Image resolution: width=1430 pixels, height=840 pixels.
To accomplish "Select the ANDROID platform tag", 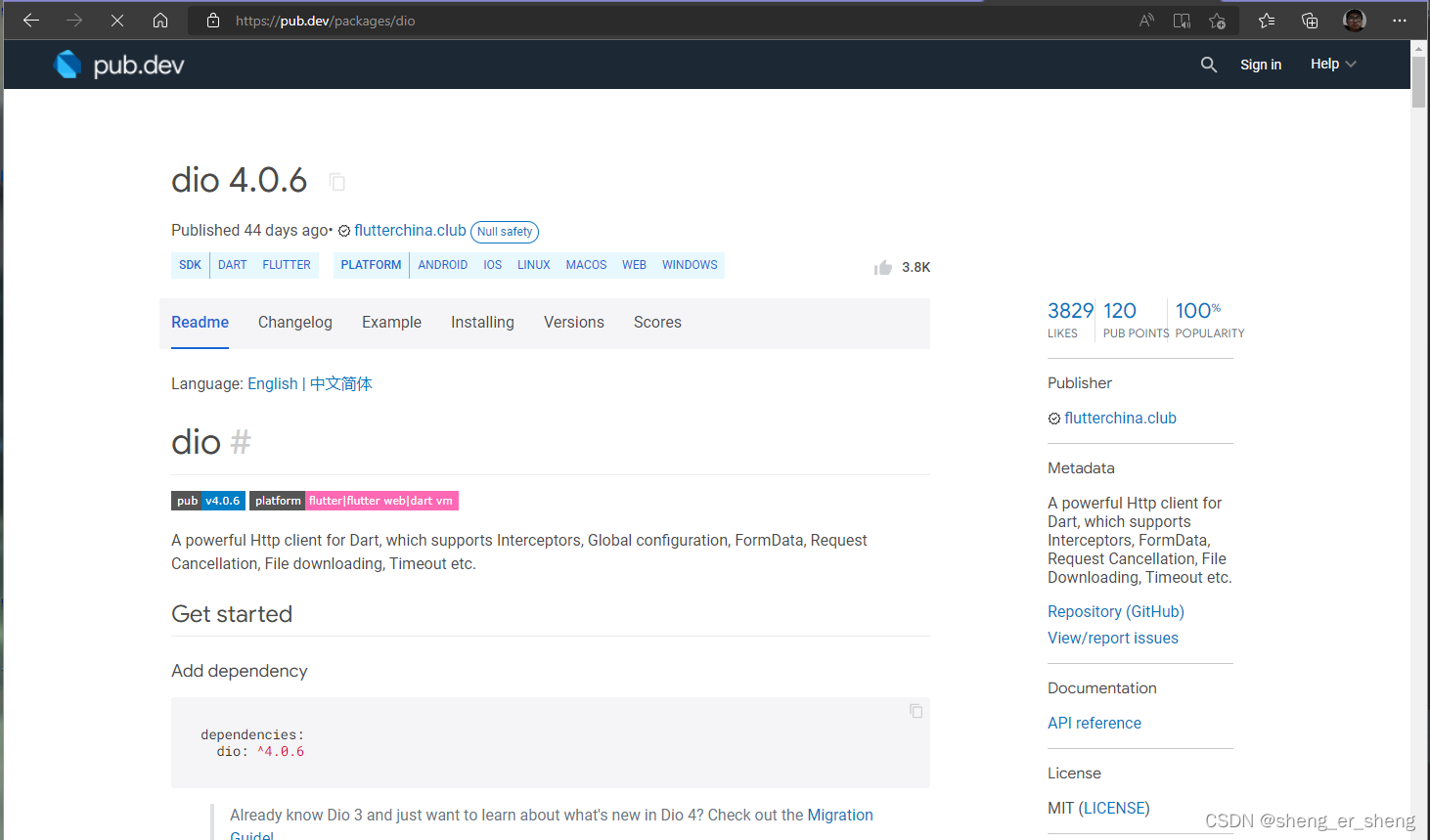I will (443, 265).
